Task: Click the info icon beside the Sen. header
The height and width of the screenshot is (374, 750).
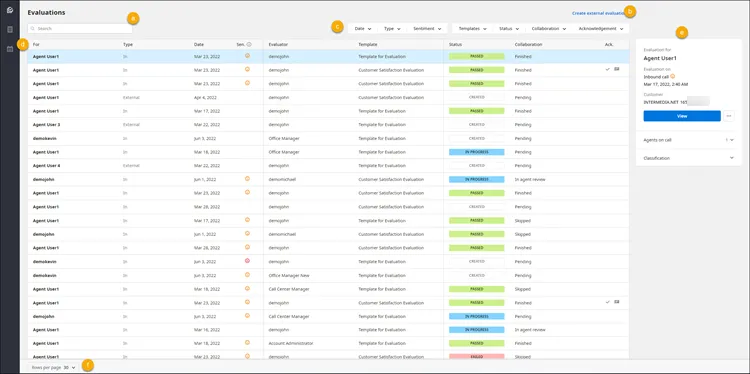Action: [249, 44]
